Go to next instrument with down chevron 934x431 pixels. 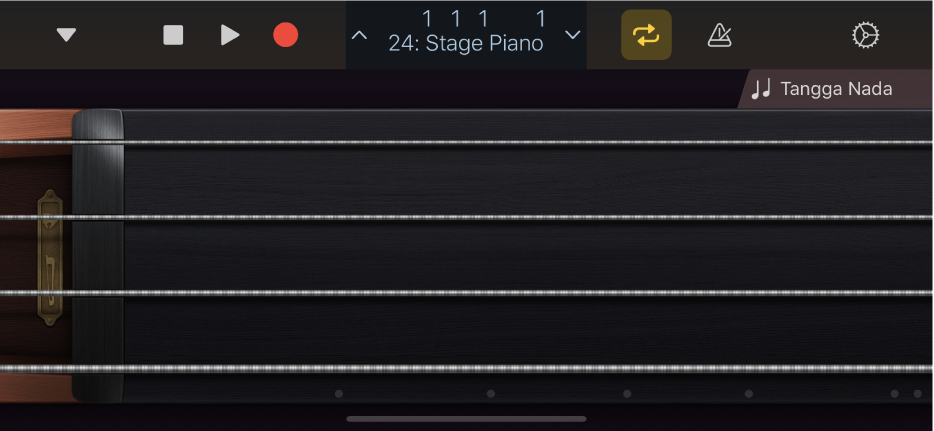(573, 35)
